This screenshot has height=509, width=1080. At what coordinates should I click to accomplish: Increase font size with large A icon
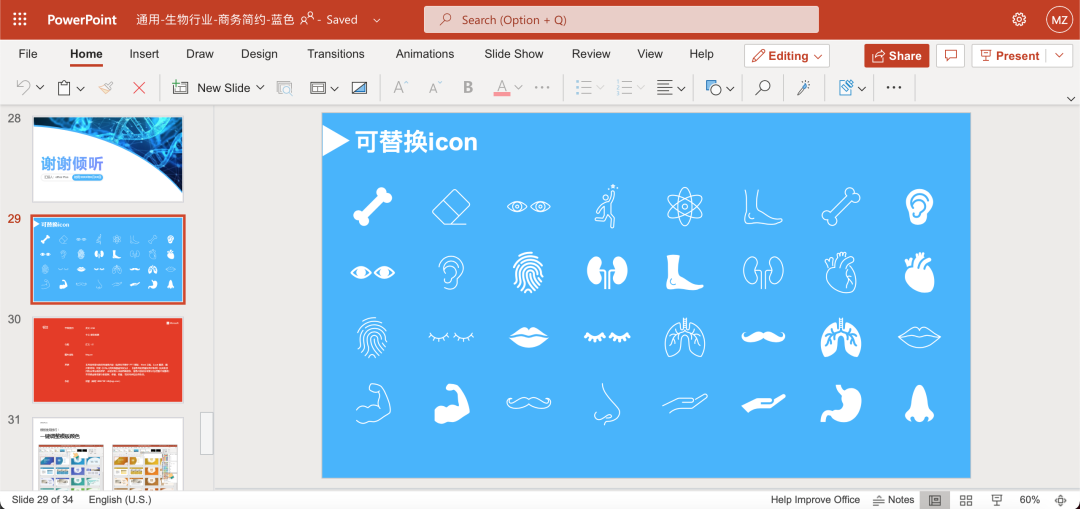pos(400,87)
